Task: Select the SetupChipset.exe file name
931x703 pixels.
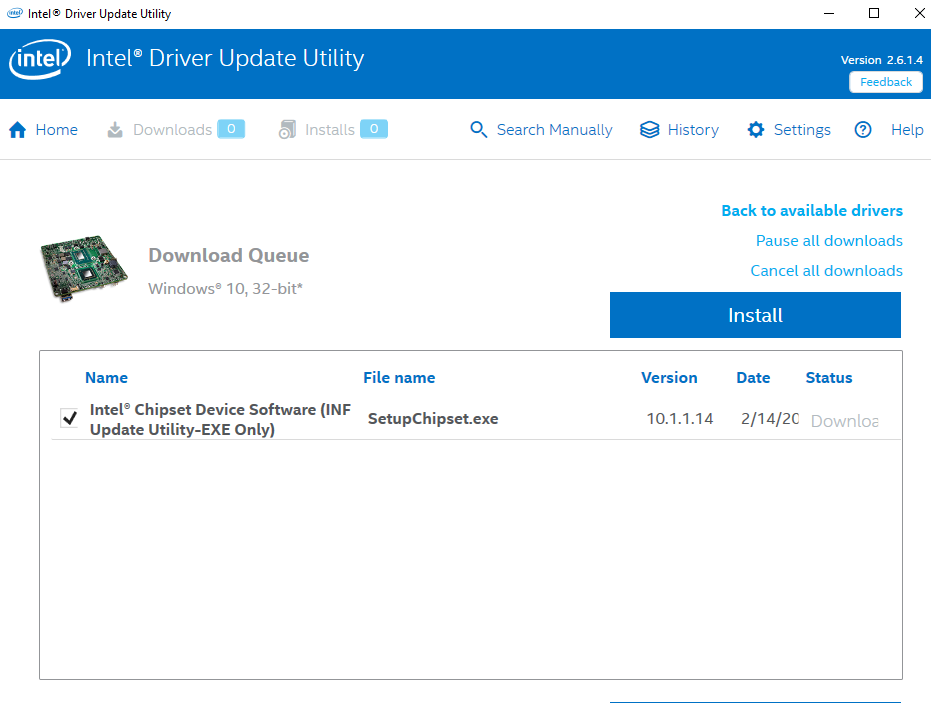Action: pyautogui.click(x=433, y=419)
